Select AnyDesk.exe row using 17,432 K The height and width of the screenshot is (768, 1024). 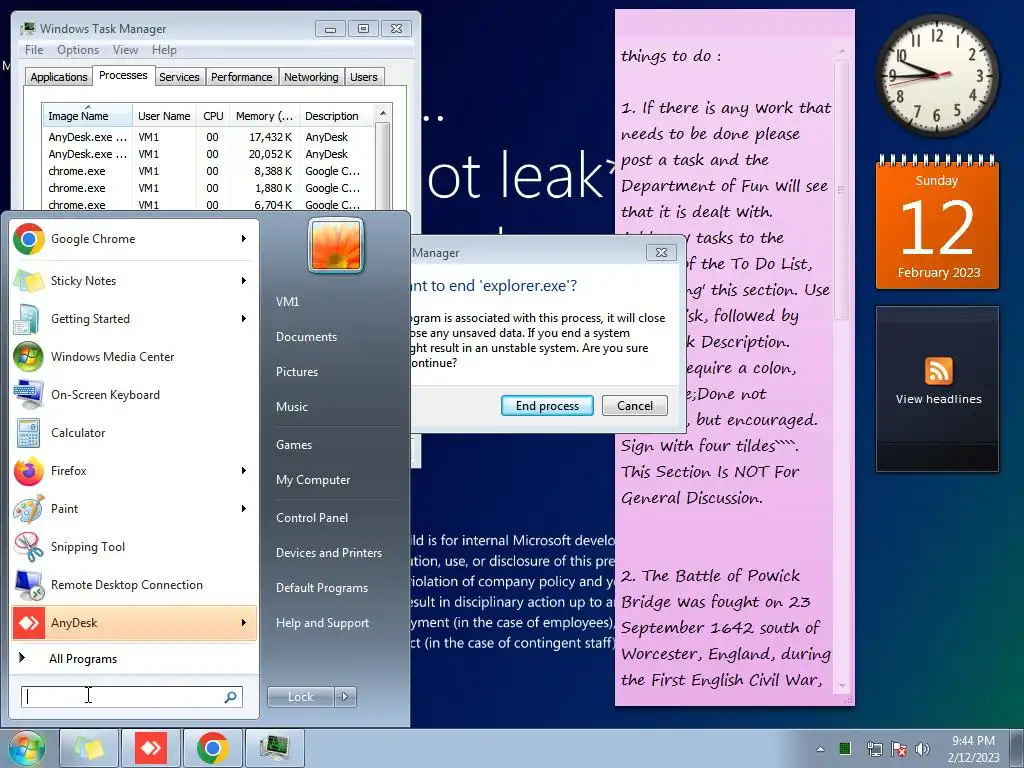209,137
